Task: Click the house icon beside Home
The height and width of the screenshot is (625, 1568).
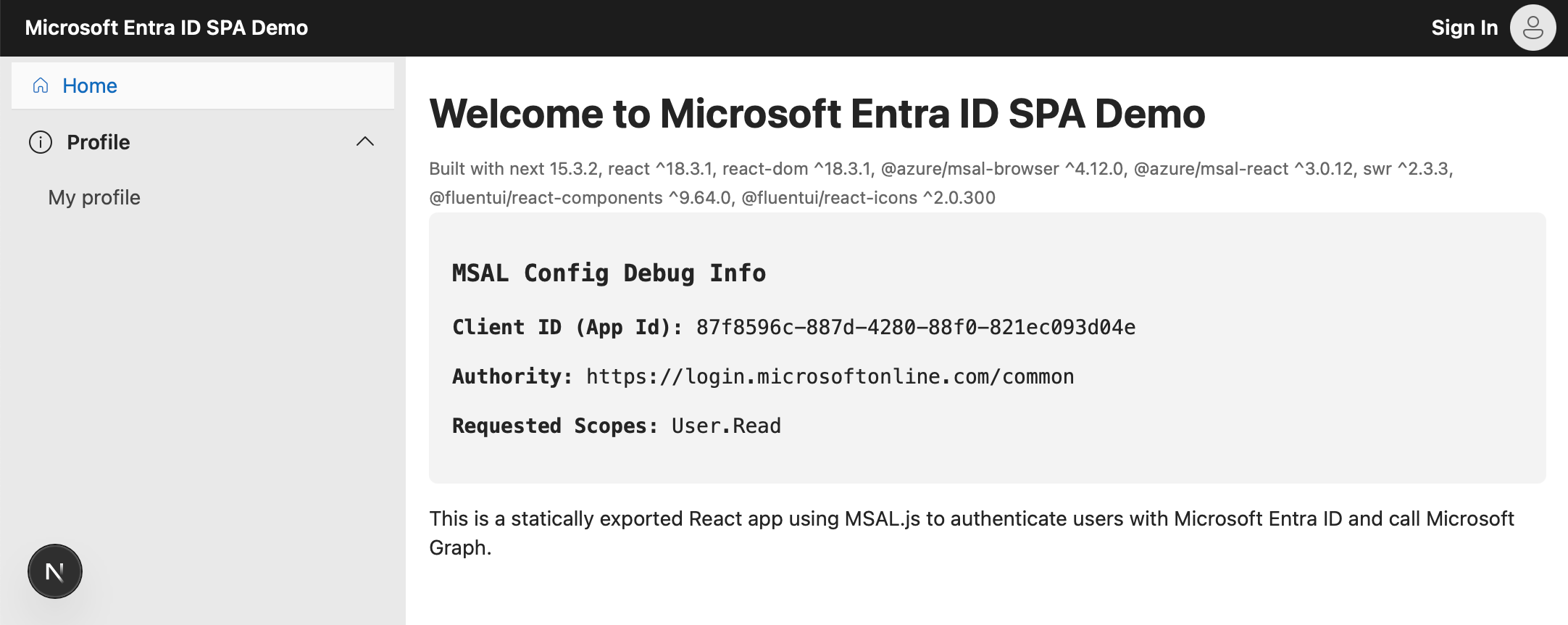Action: (41, 86)
